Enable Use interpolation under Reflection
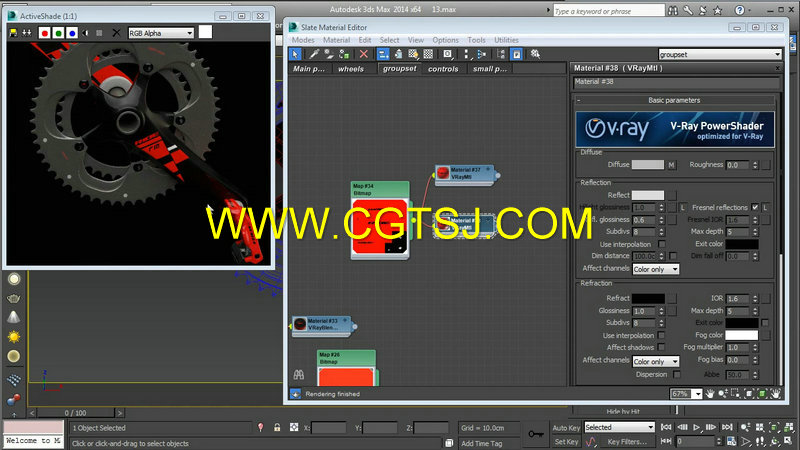Viewport: 800px width, 450px height. (x=661, y=244)
